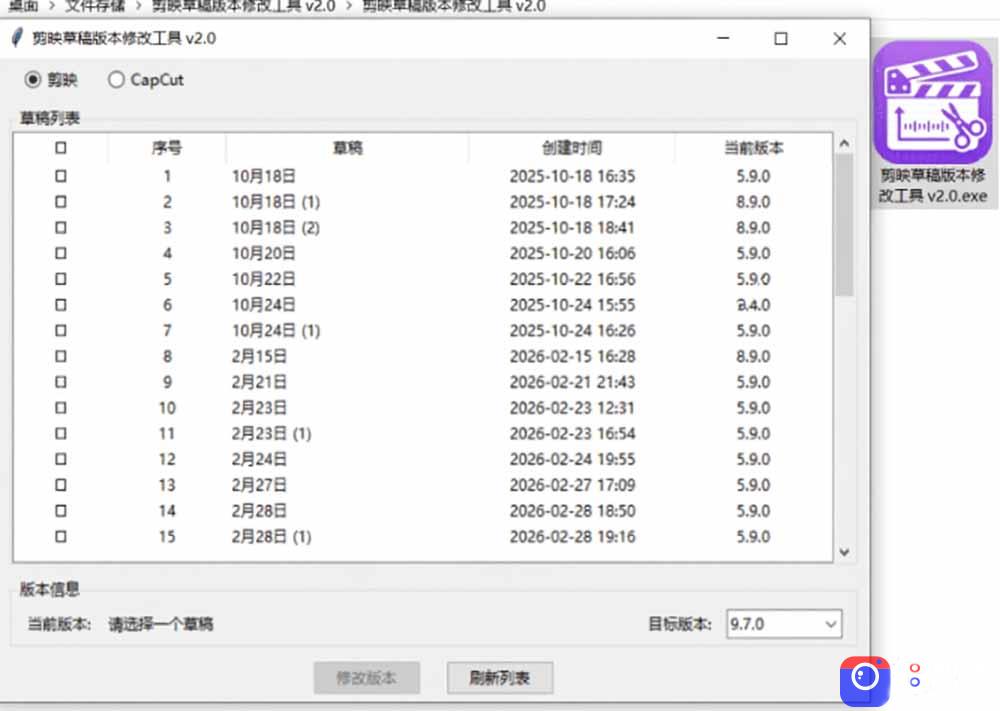Check the box for draft 2月28日 (1)
The width and height of the screenshot is (1000, 711).
[61, 536]
